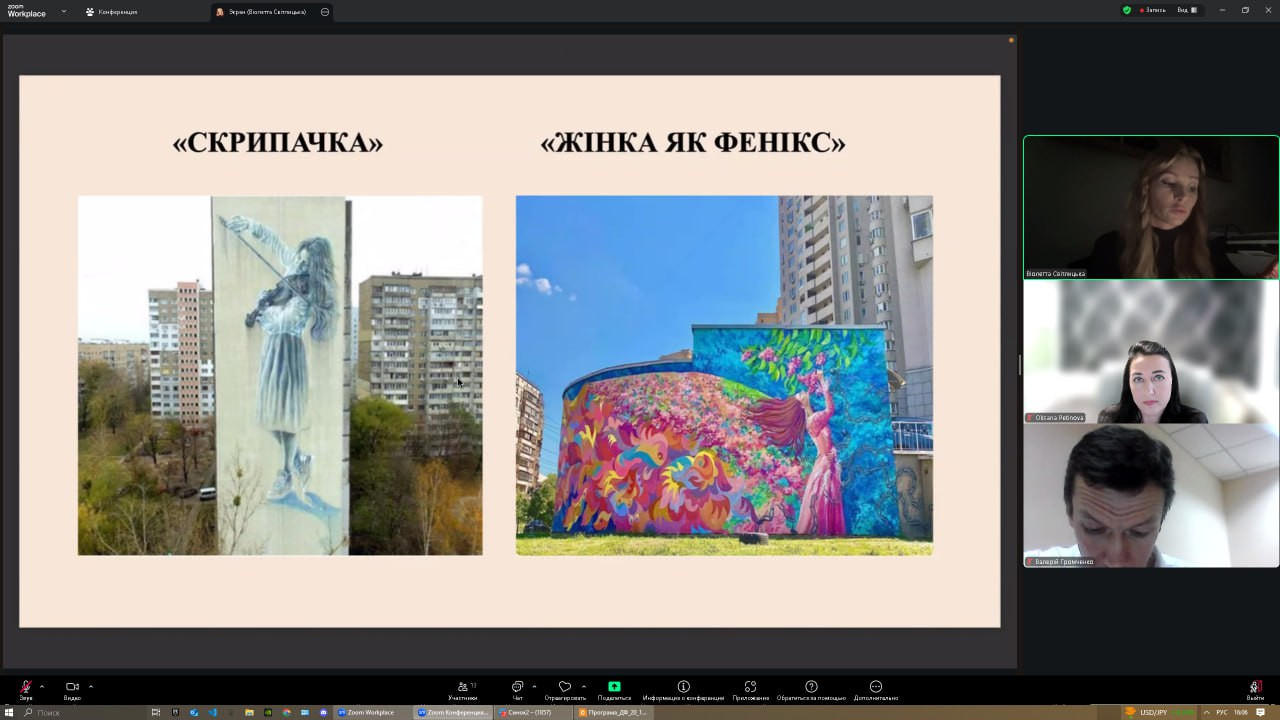Show hidden system tray icons chevron
This screenshot has height=720, width=1280.
coord(1207,712)
